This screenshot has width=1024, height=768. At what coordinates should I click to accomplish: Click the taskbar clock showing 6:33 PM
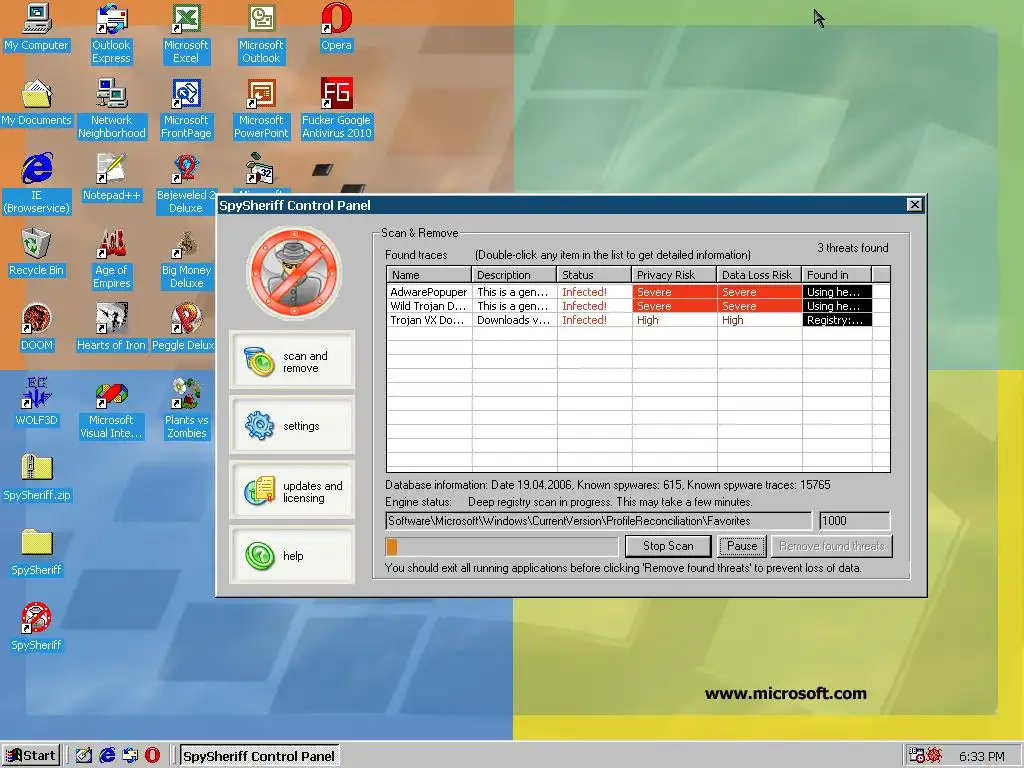click(x=982, y=757)
